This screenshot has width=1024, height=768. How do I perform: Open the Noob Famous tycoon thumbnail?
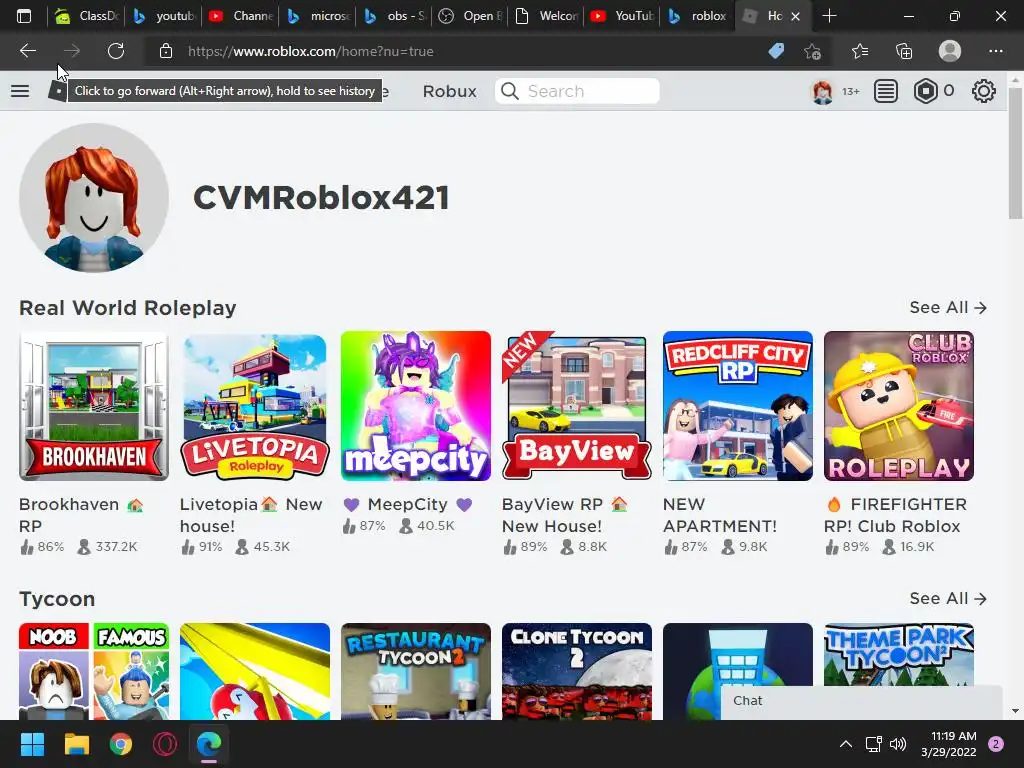94,671
